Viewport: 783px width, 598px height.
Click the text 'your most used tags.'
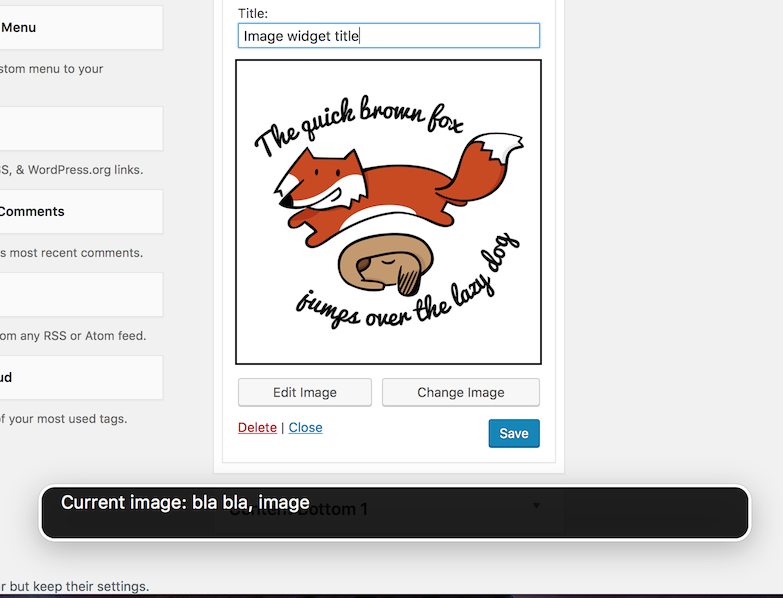coord(68,419)
